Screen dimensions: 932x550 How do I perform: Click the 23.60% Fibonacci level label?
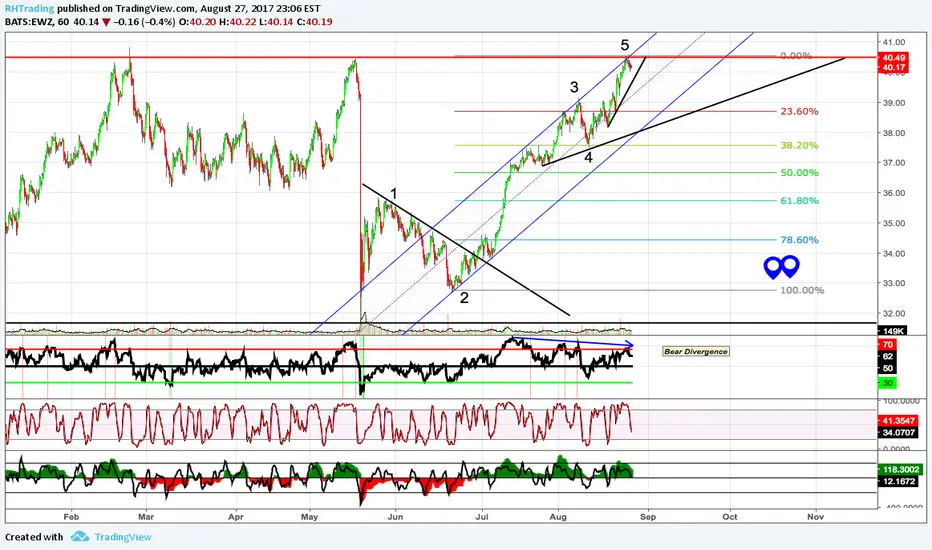pos(799,111)
